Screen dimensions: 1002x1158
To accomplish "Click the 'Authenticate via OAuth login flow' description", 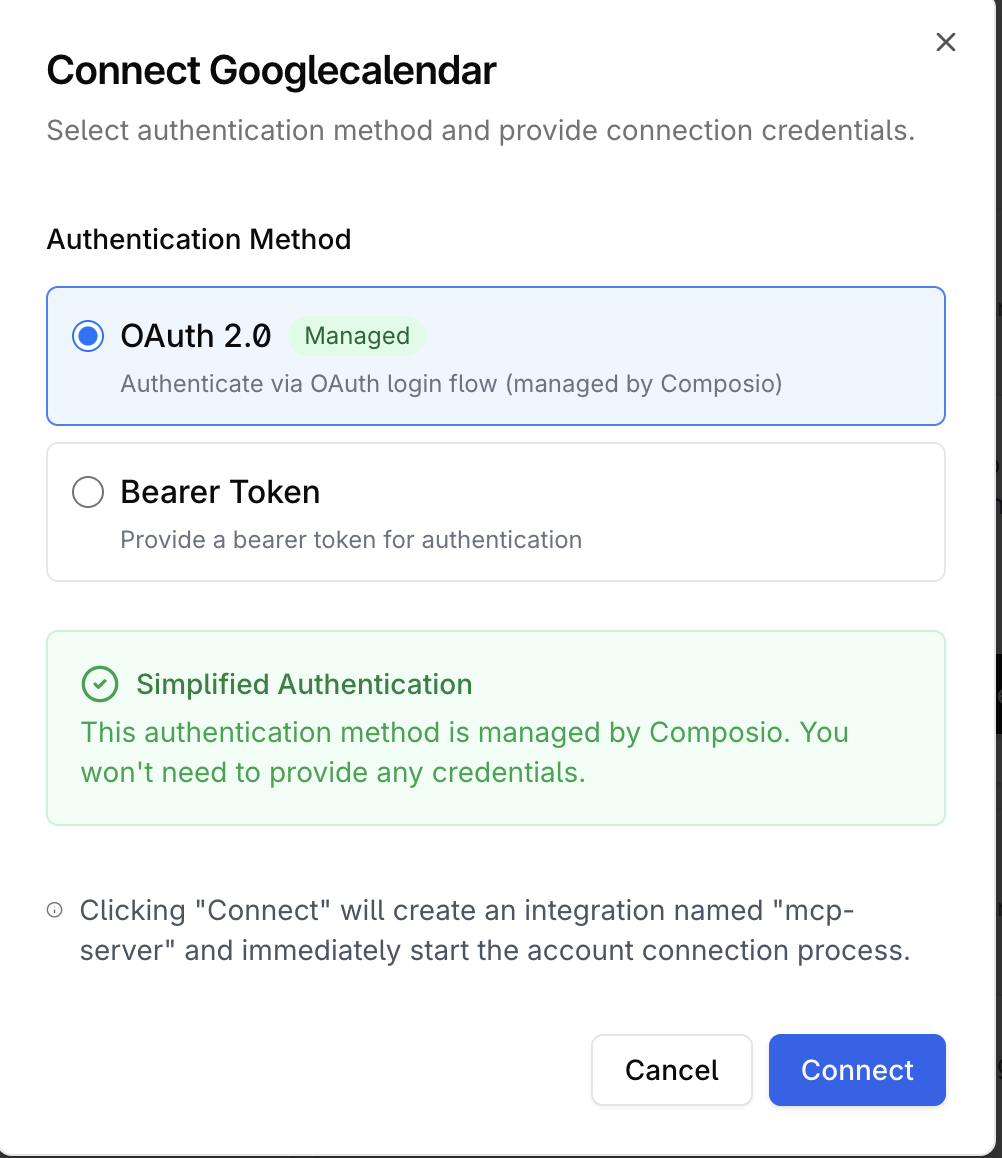I will coord(451,384).
